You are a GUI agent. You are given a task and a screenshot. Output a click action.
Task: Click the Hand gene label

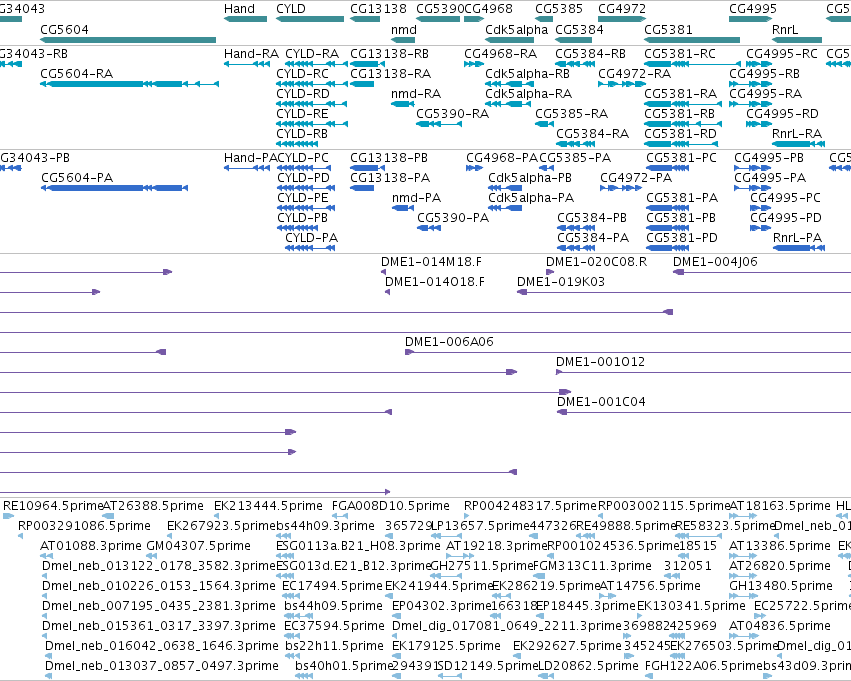239,9
